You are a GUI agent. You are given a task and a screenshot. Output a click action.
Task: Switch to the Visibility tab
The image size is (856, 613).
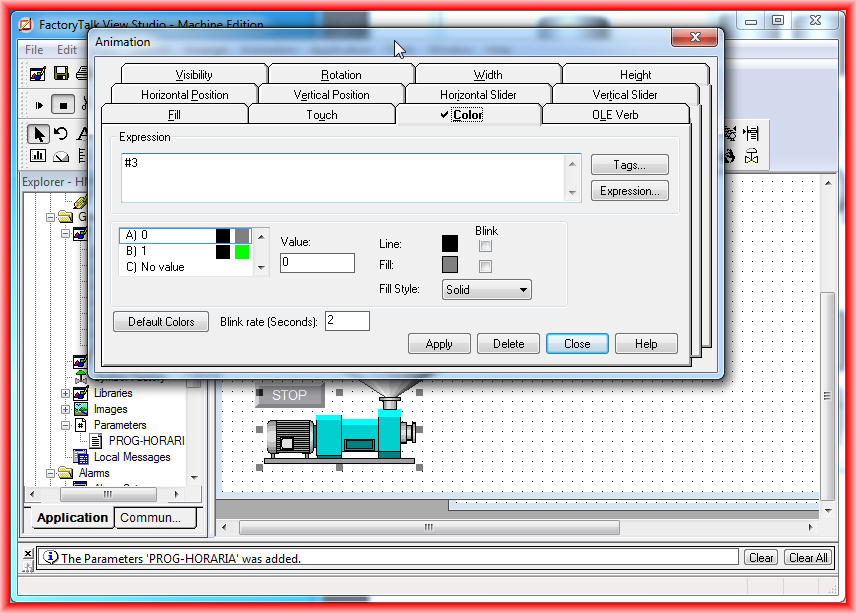tap(194, 75)
